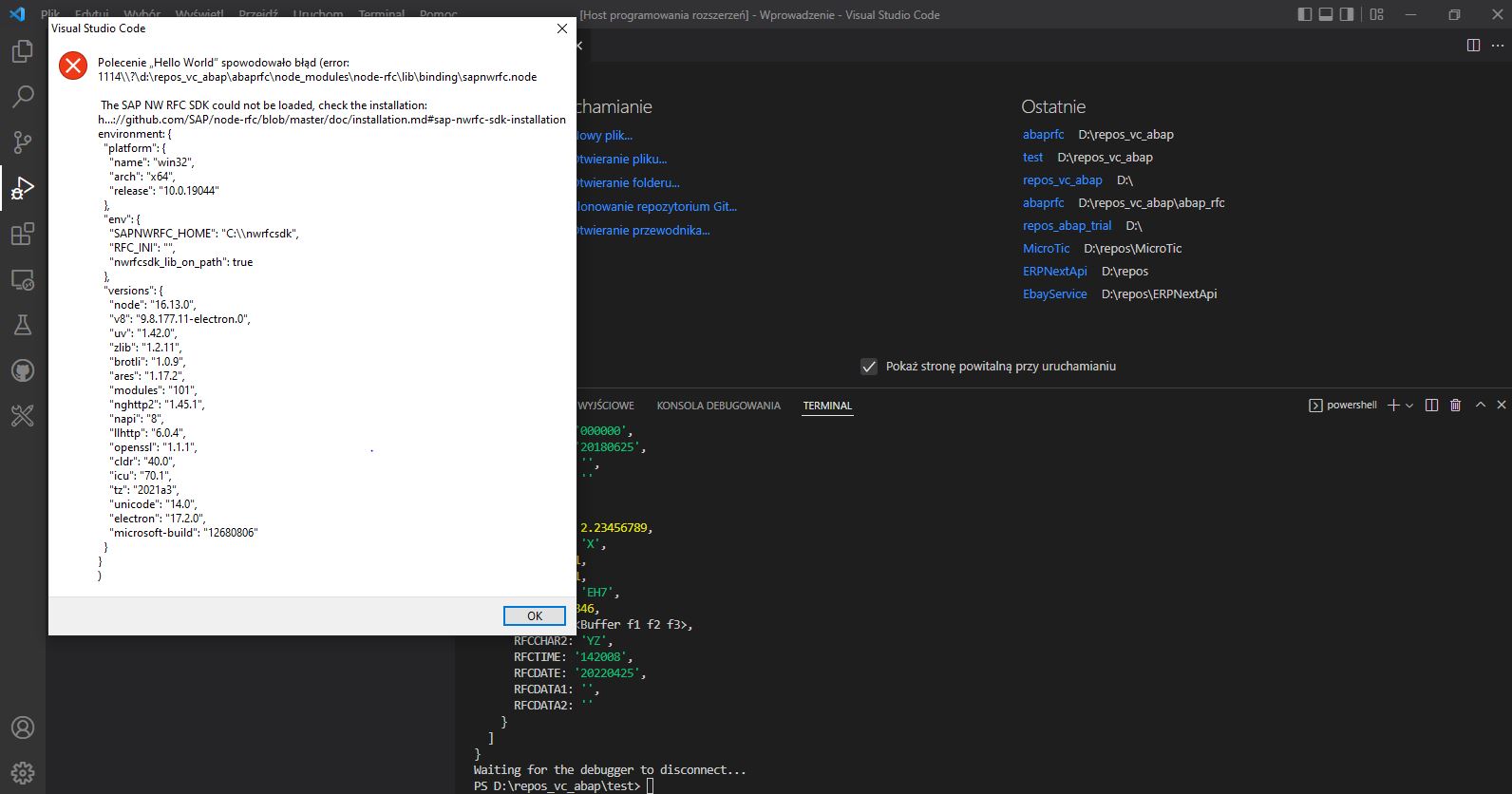Viewport: 1512px width, 794px height.
Task: Click the red error icon in dialog
Action: click(73, 66)
